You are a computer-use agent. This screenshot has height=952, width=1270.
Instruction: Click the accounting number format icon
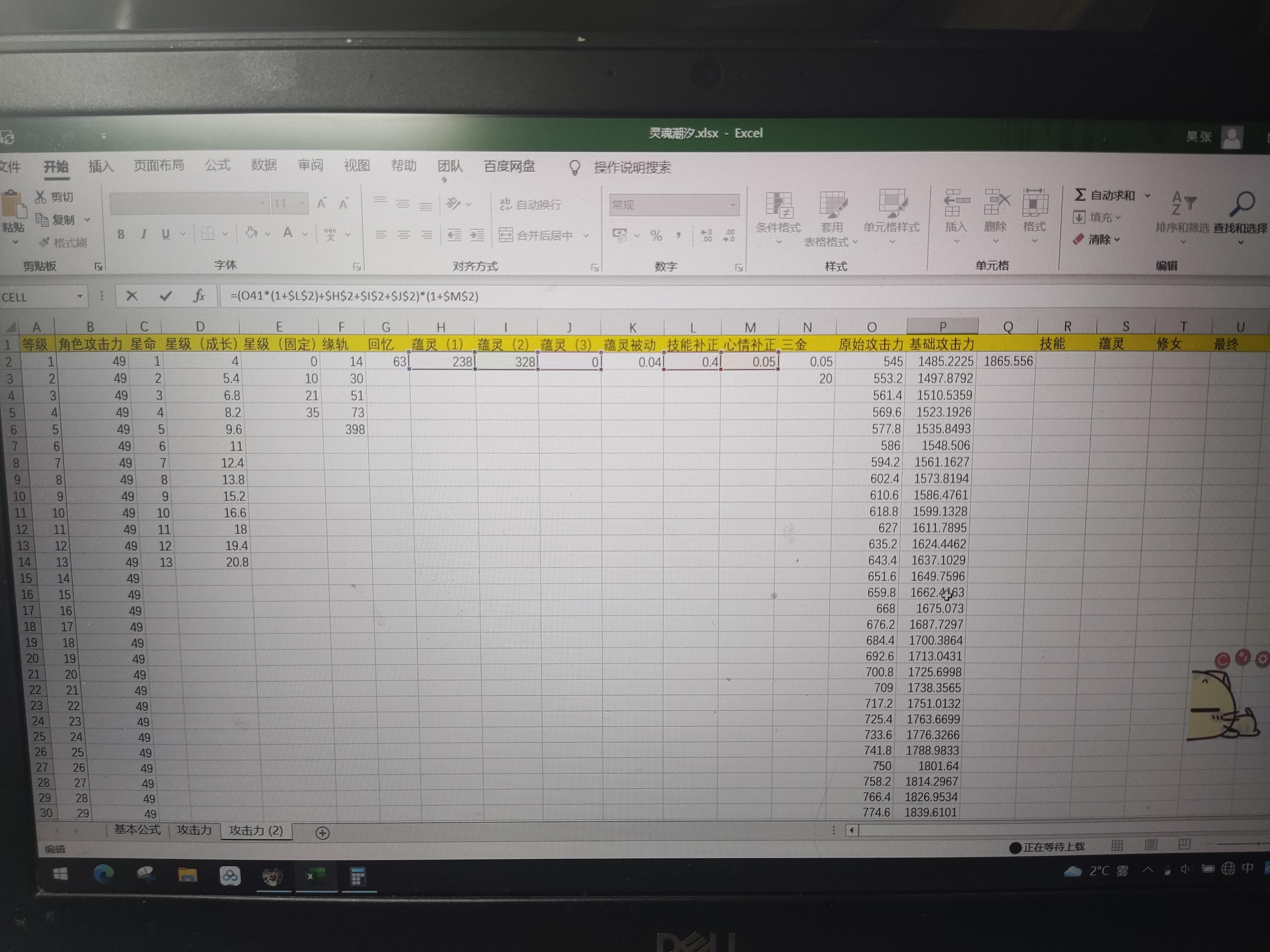(x=619, y=235)
